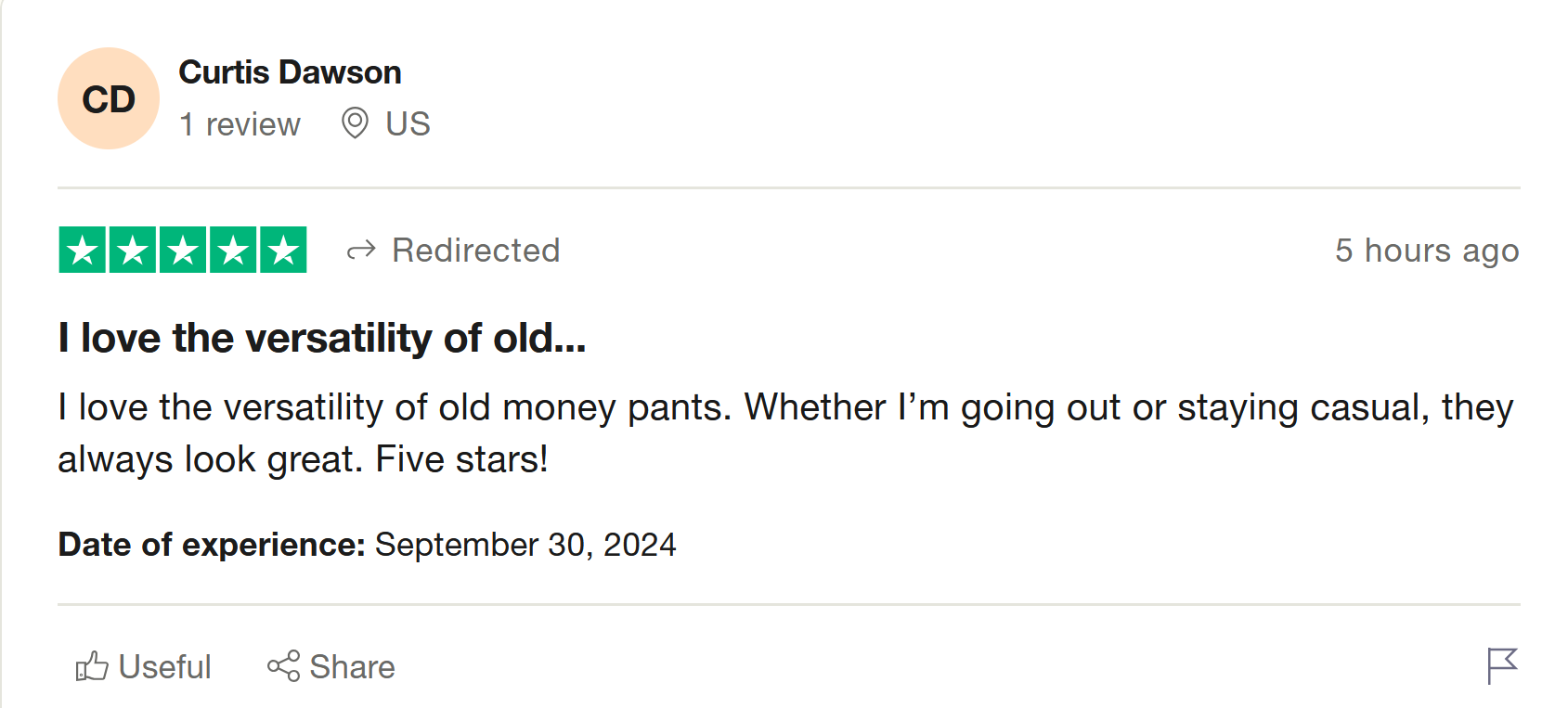Click the third green rating star
This screenshot has width=1568, height=708.
(183, 251)
